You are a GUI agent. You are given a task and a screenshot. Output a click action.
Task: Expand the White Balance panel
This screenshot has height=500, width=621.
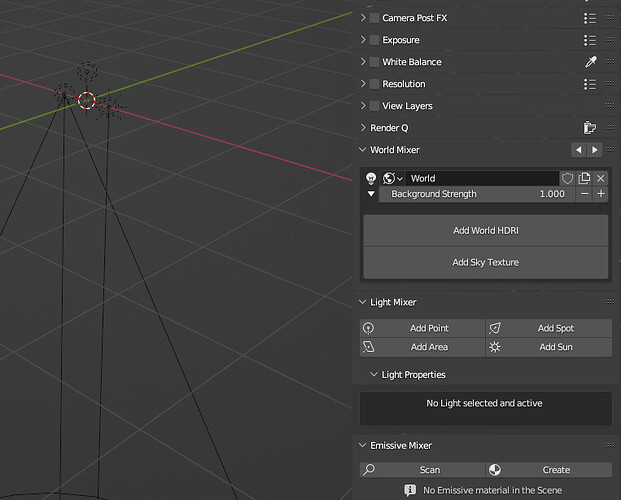(x=363, y=61)
